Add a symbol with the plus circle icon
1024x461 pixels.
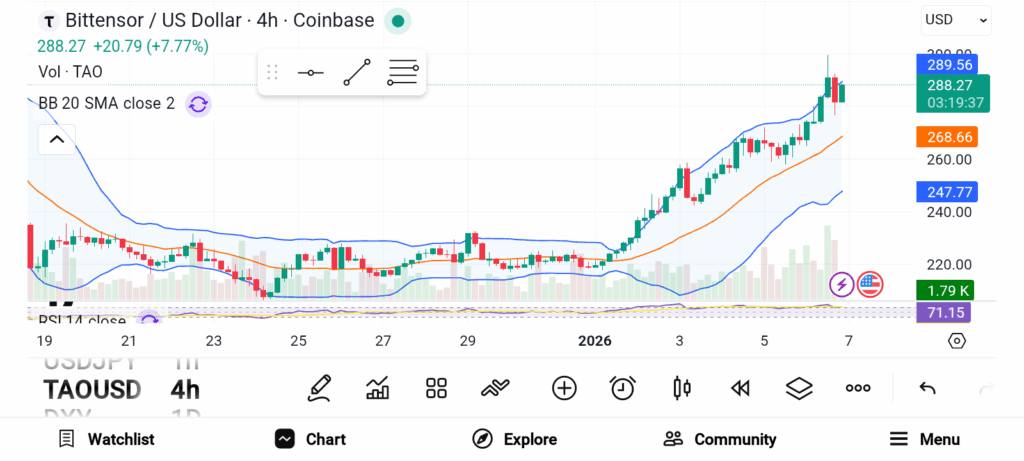(564, 388)
